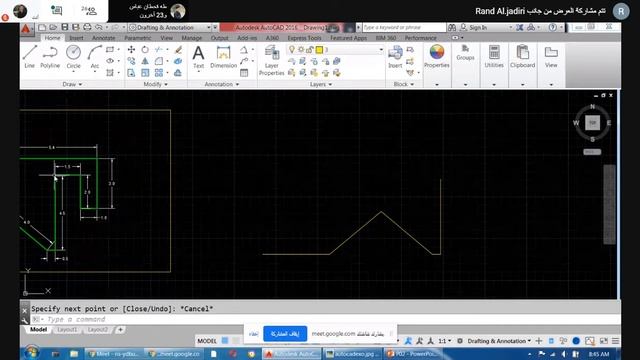Open the annotation scale 1:1 dropdown
Image resolution: width=640 pixels, height=360 pixels.
(x=444, y=341)
